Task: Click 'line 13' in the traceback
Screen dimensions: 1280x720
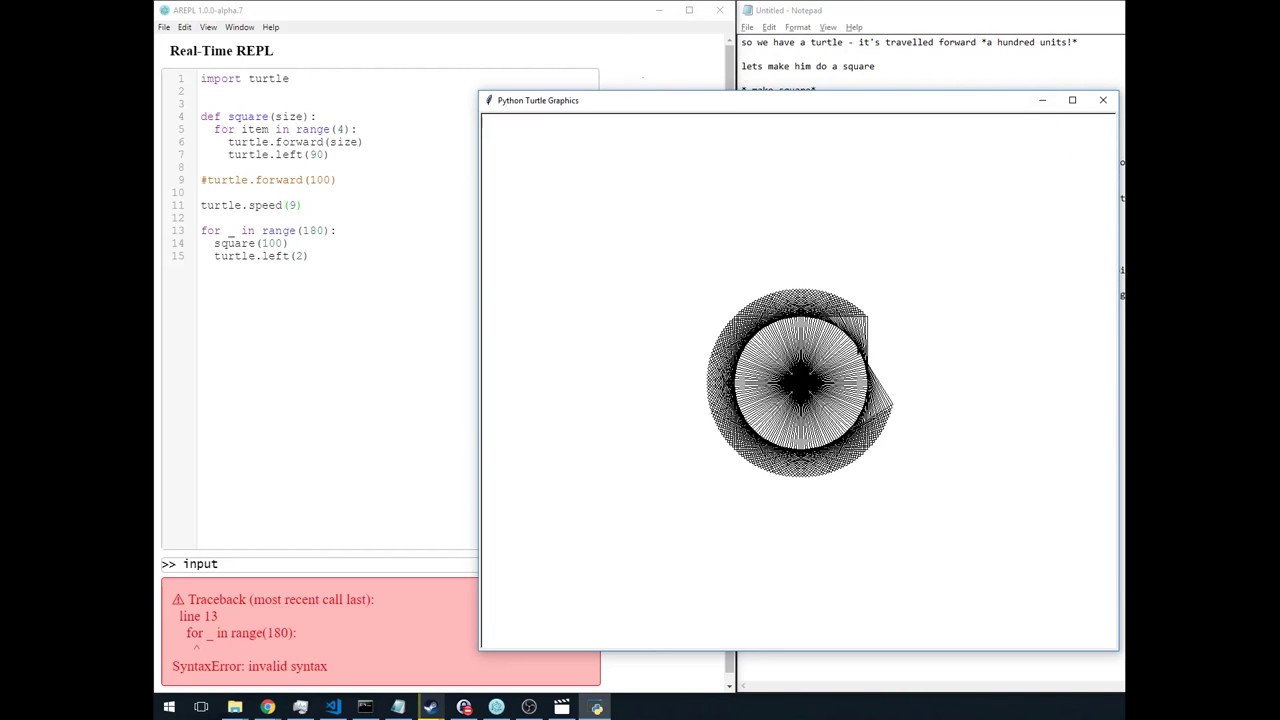Action: click(x=198, y=616)
